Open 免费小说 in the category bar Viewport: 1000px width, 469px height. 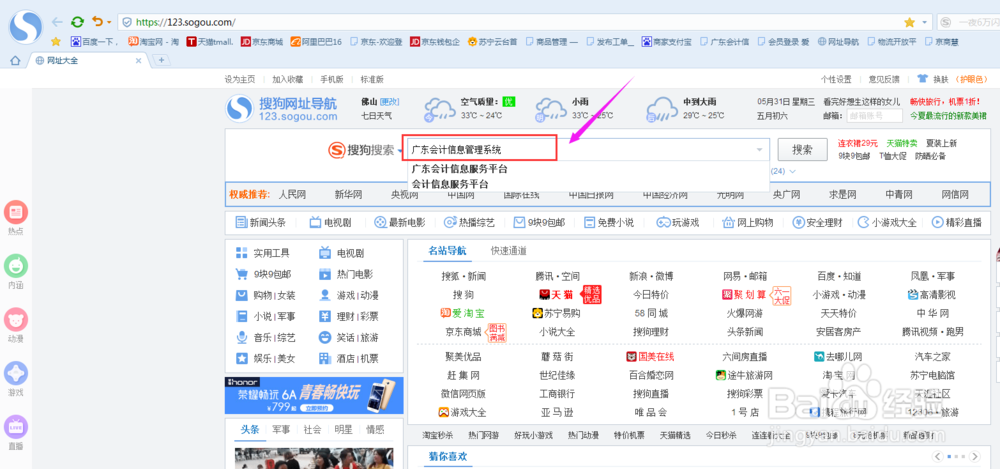(608, 223)
